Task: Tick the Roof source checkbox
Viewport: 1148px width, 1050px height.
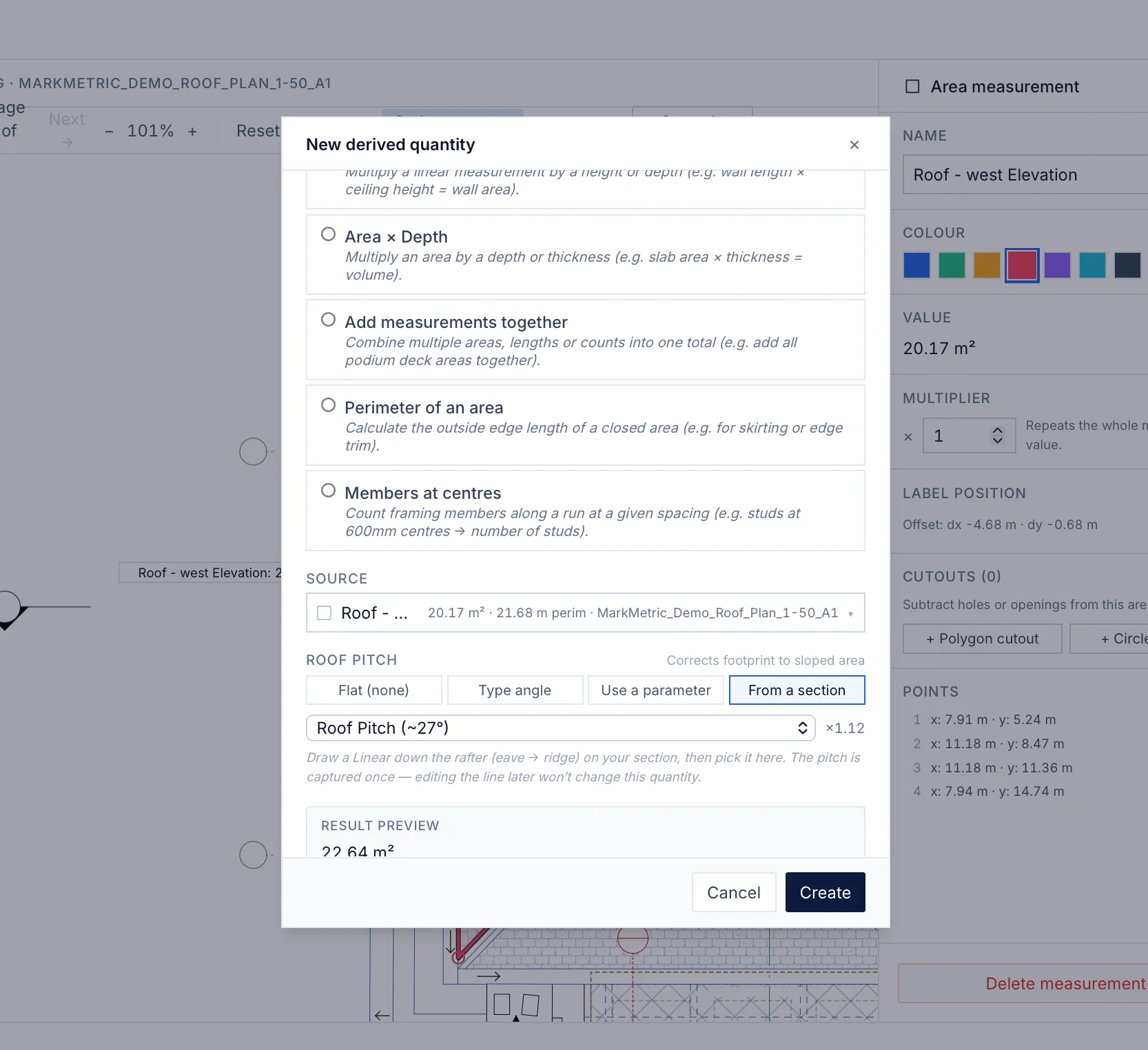Action: coord(324,613)
